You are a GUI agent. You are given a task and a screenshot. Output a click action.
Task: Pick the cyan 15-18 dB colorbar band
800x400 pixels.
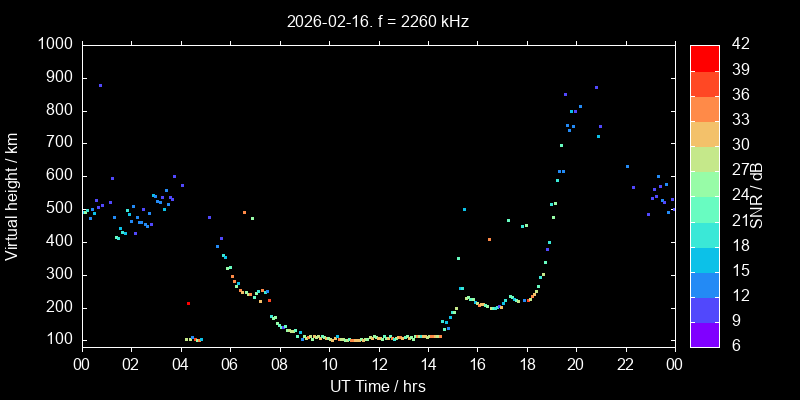(x=704, y=258)
